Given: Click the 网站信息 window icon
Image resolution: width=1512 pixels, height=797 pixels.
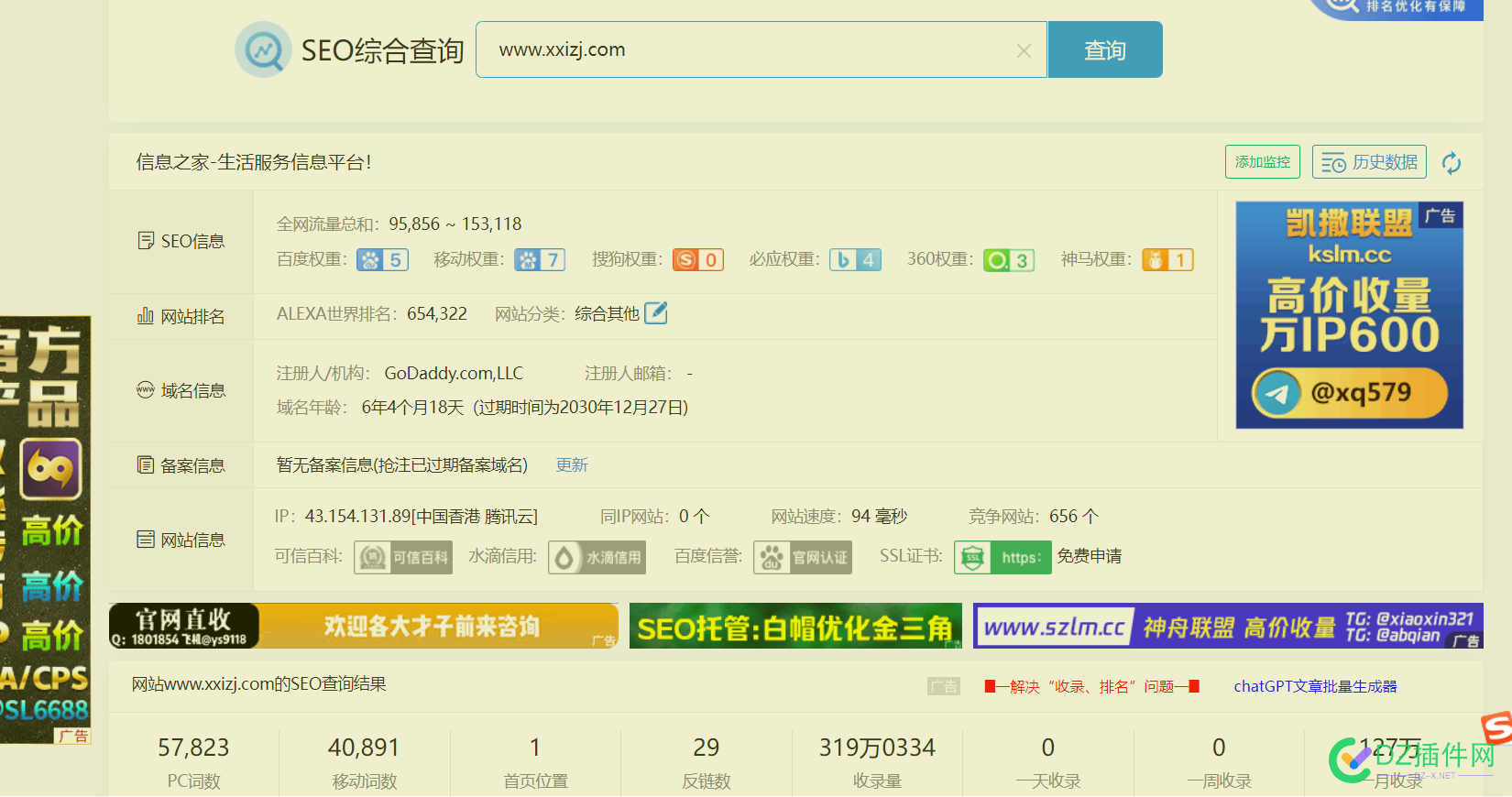Looking at the screenshot, I should [145, 539].
